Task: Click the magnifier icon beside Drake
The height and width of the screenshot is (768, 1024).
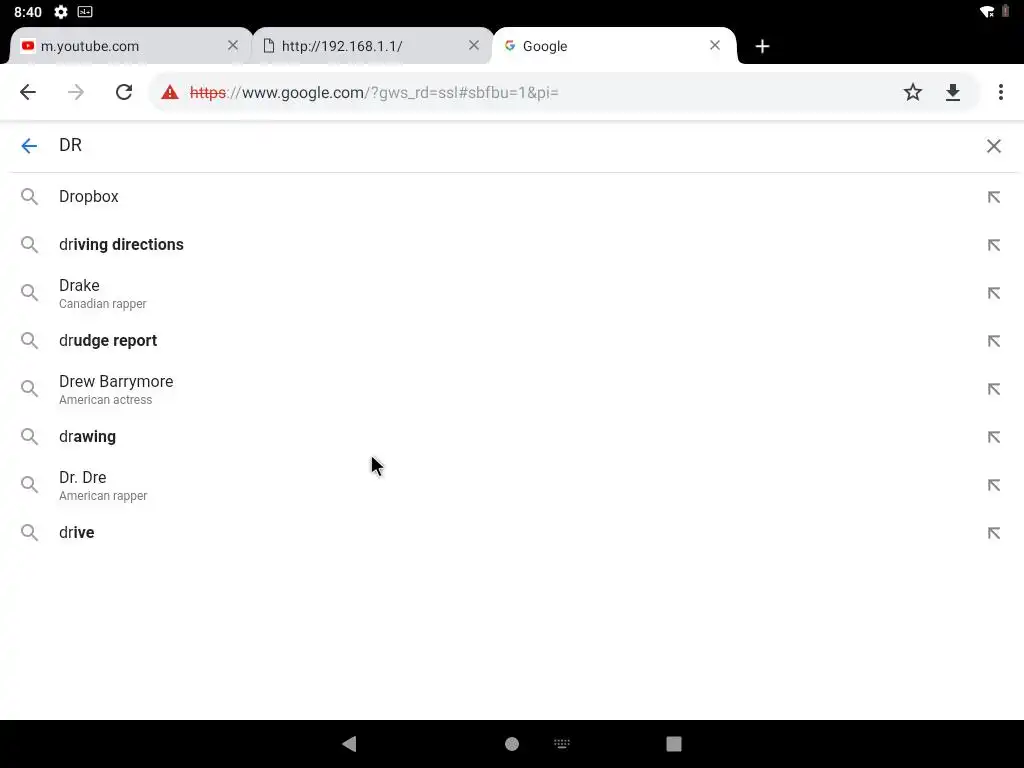Action: 29,293
